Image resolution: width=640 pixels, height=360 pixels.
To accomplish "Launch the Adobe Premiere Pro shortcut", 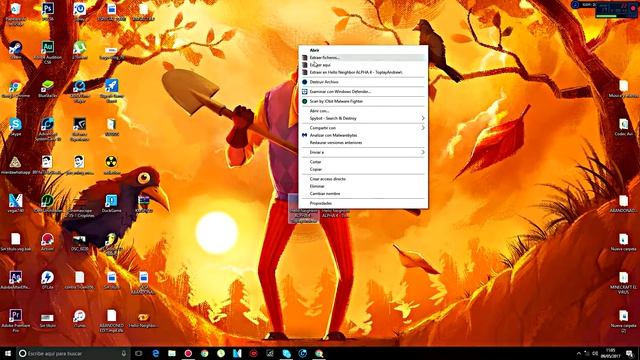I will pos(16,320).
